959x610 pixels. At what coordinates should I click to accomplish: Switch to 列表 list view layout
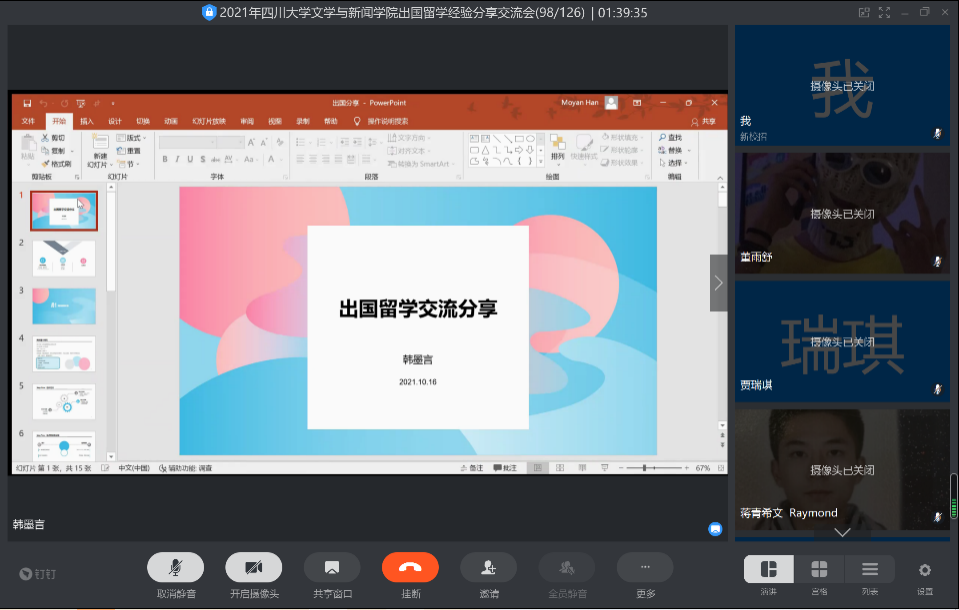[x=870, y=569]
